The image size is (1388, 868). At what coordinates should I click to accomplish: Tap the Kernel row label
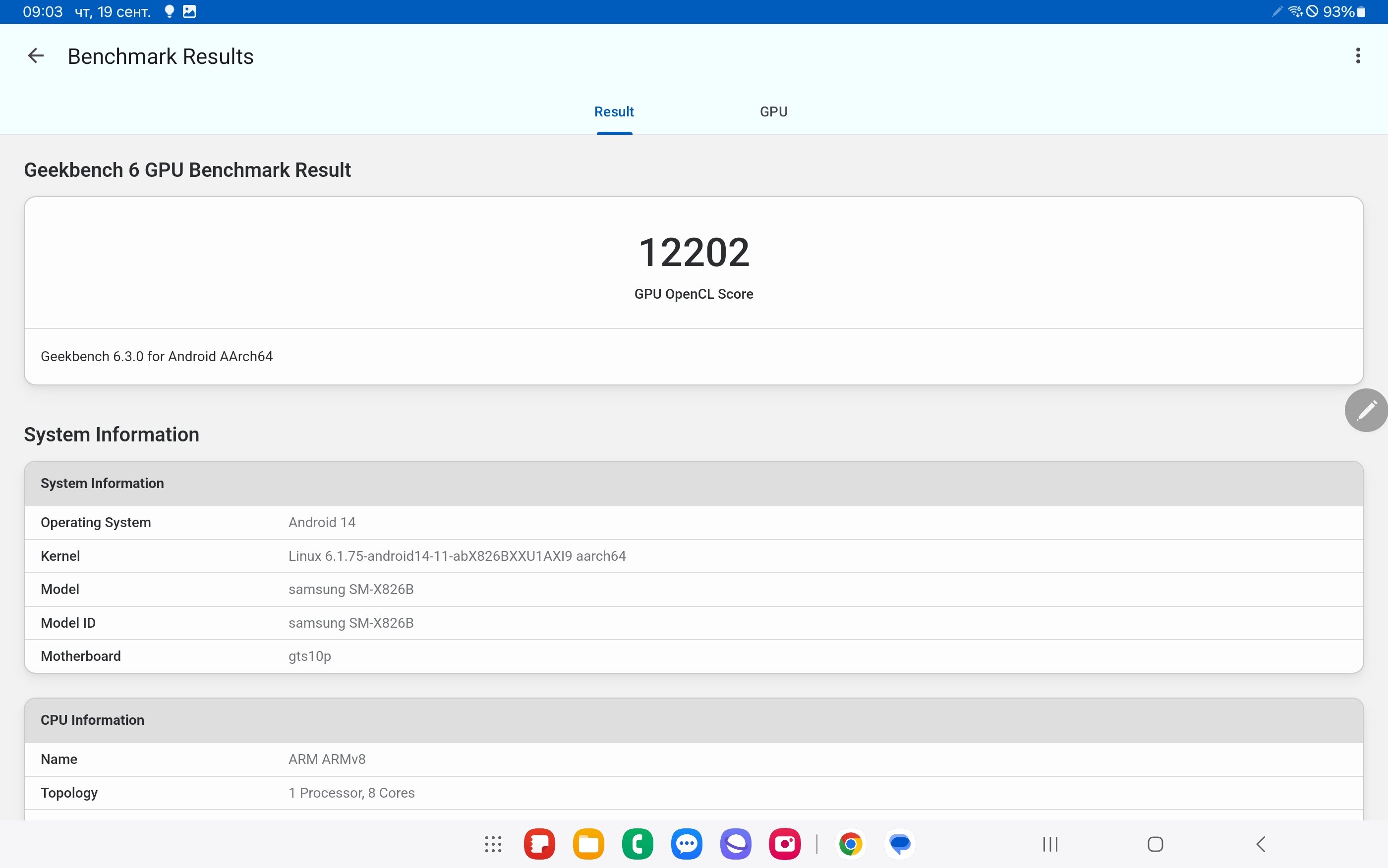(60, 556)
